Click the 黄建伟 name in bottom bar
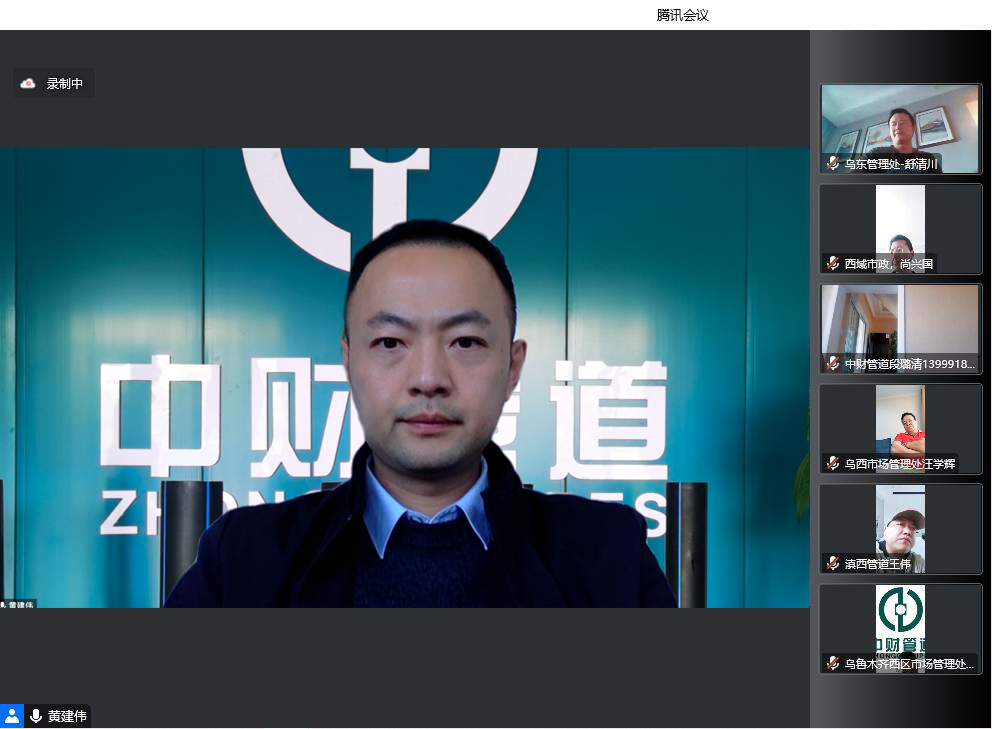This screenshot has height=729, width=992. pos(67,716)
